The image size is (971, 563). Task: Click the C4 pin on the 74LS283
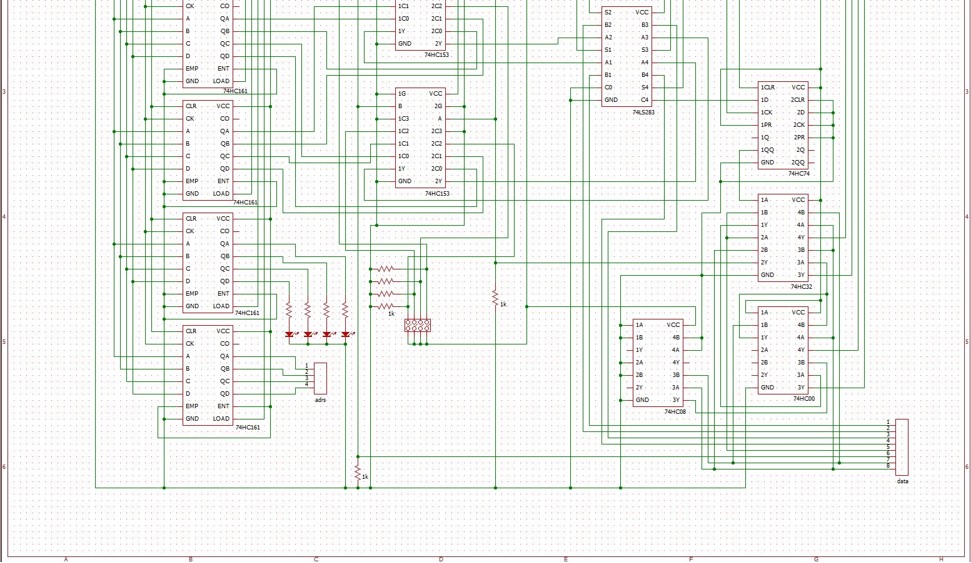[x=644, y=100]
